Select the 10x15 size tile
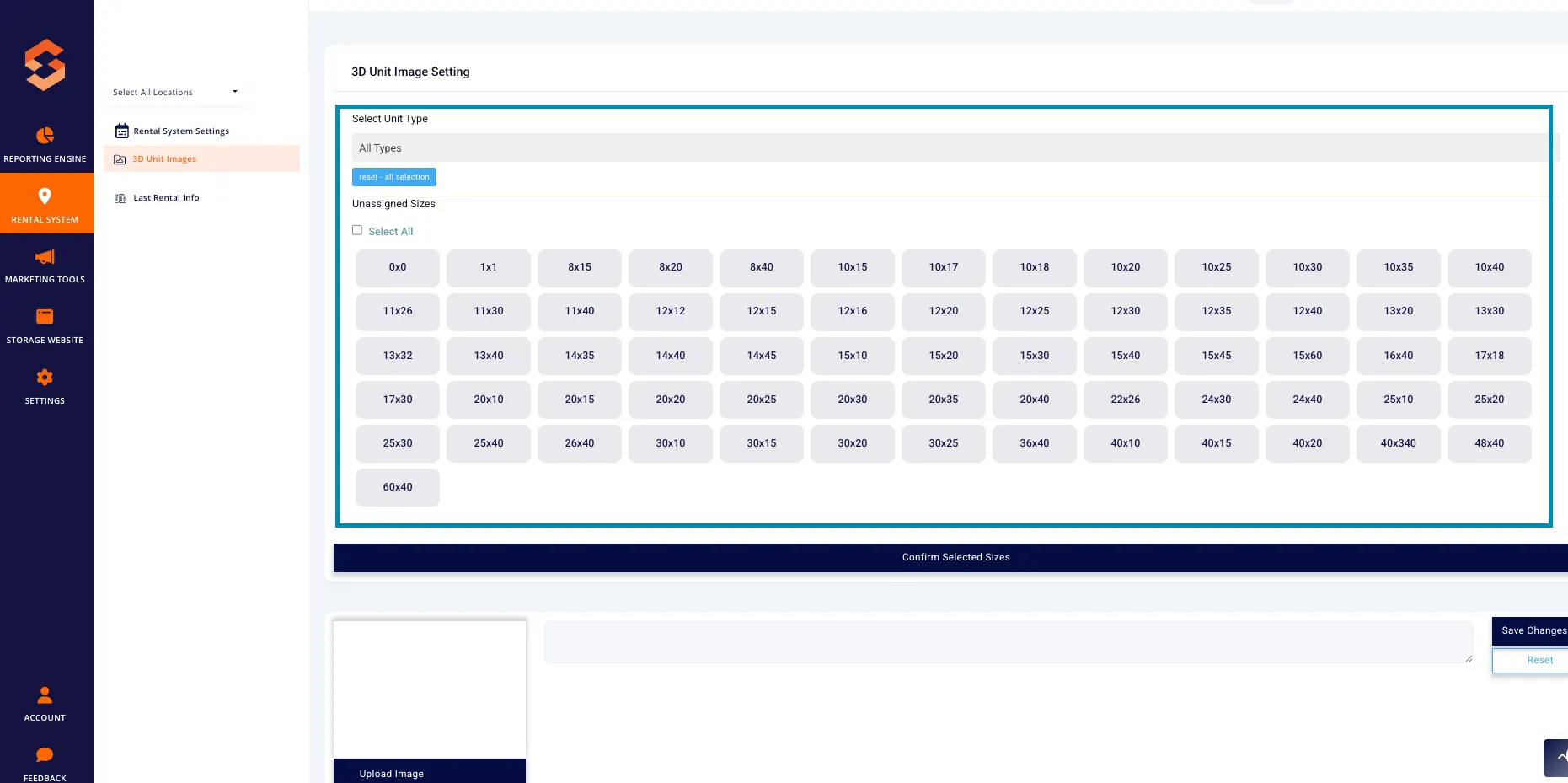Image resolution: width=1568 pixels, height=783 pixels. 853,267
